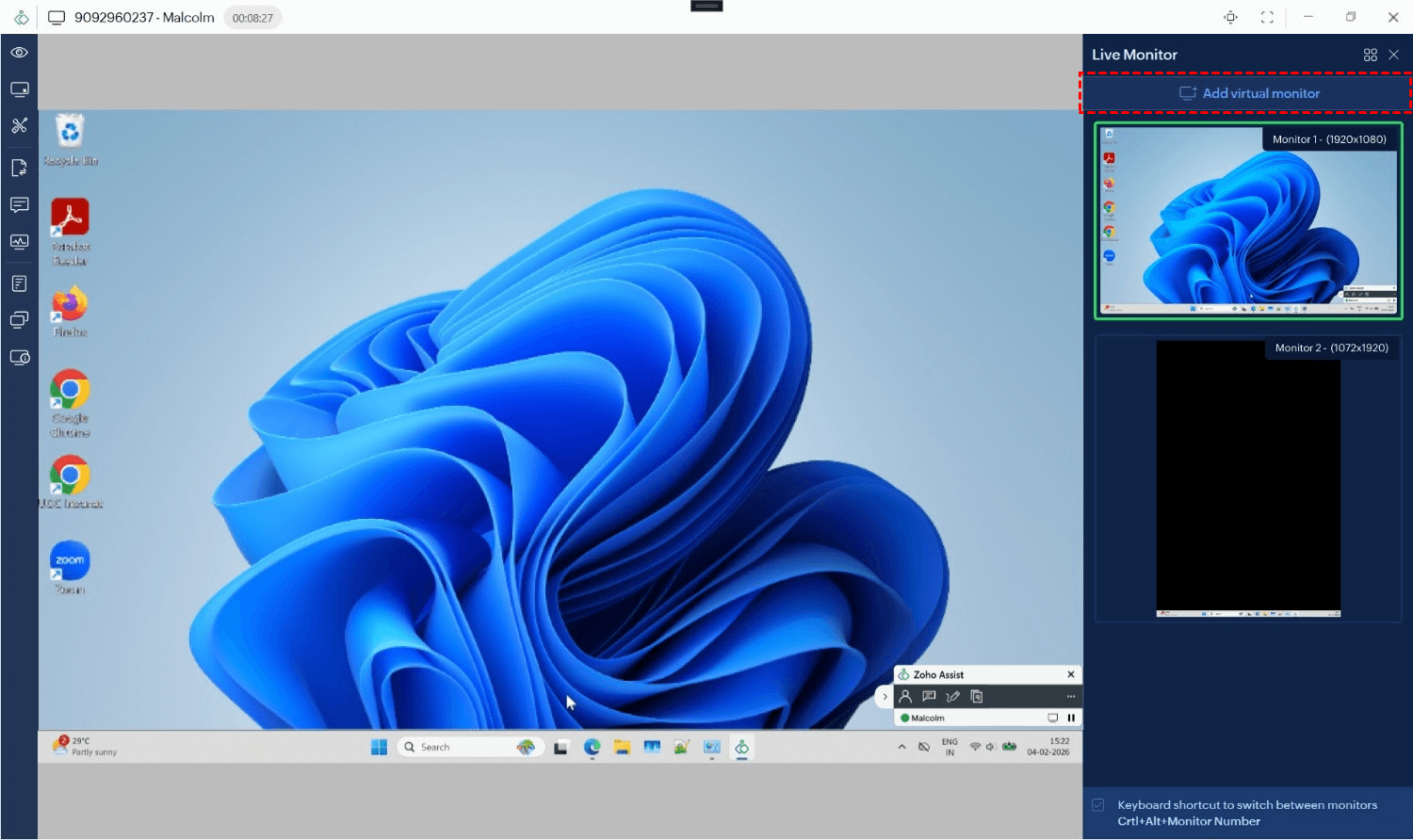Click the eye view icon in left sidebar
The image size is (1413, 840).
point(19,53)
